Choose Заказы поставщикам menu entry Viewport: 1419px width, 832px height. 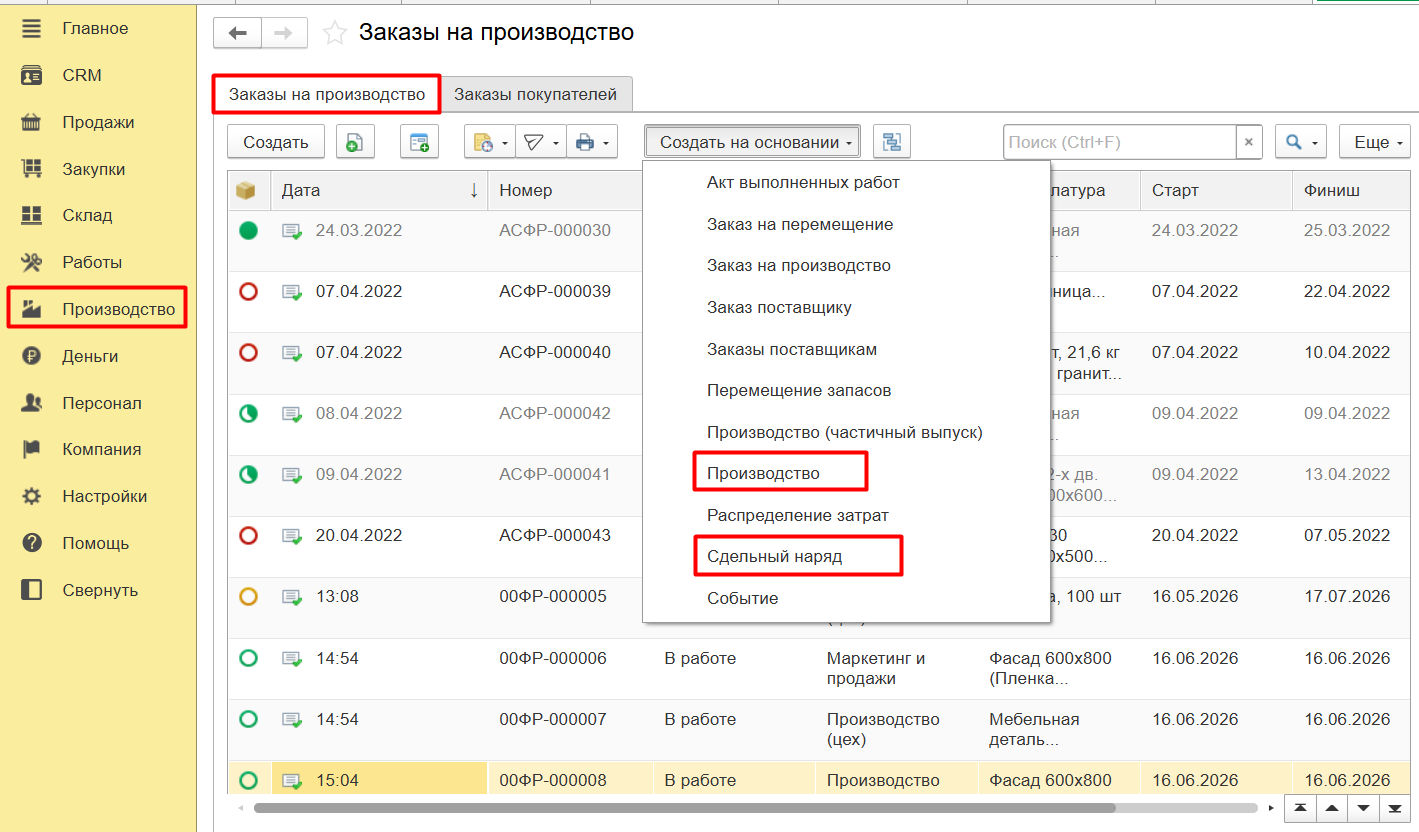[792, 349]
